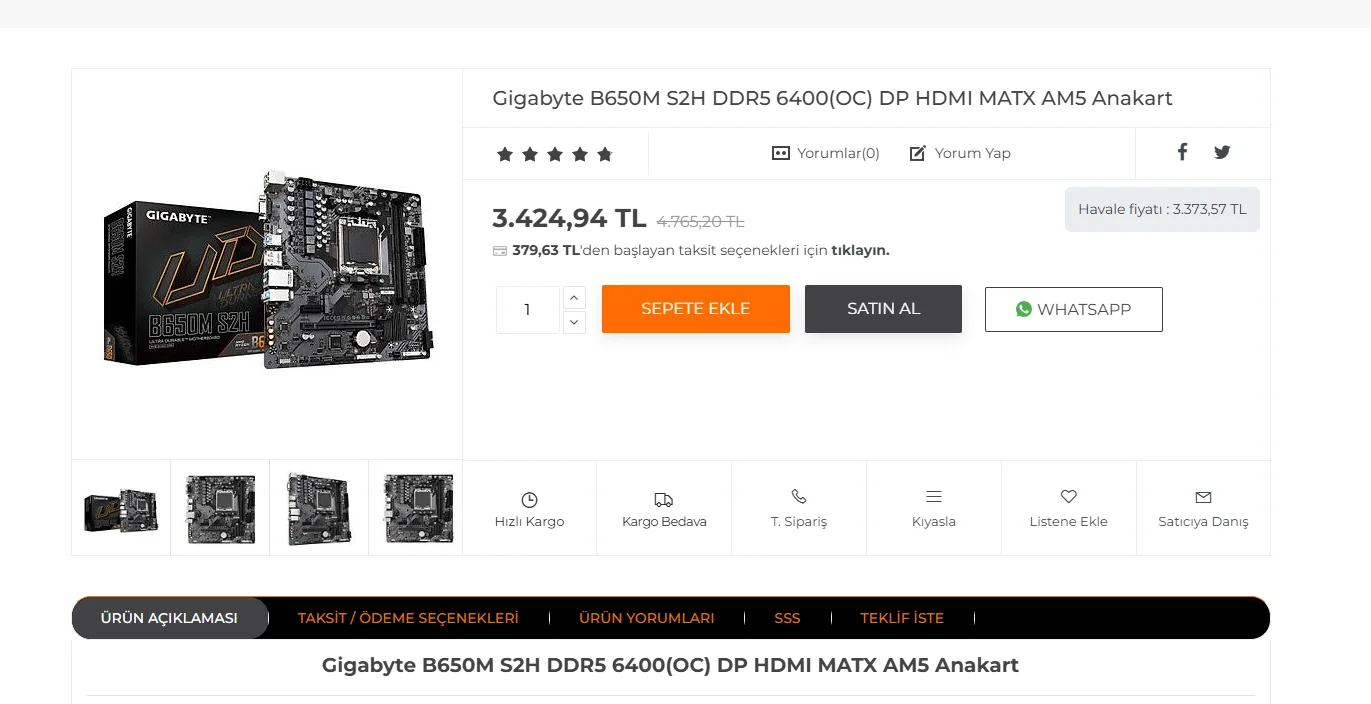Image resolution: width=1371 pixels, height=704 pixels.
Task: Click tıklayın installment options link
Action: tap(860, 250)
